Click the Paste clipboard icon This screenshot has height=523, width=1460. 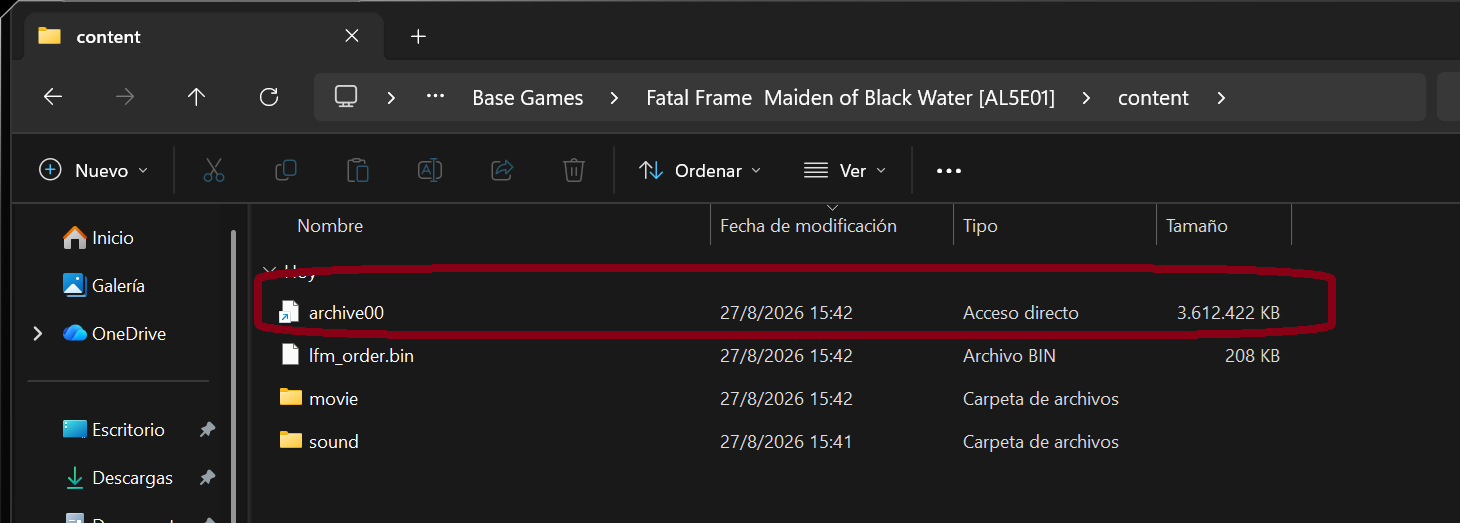[357, 170]
